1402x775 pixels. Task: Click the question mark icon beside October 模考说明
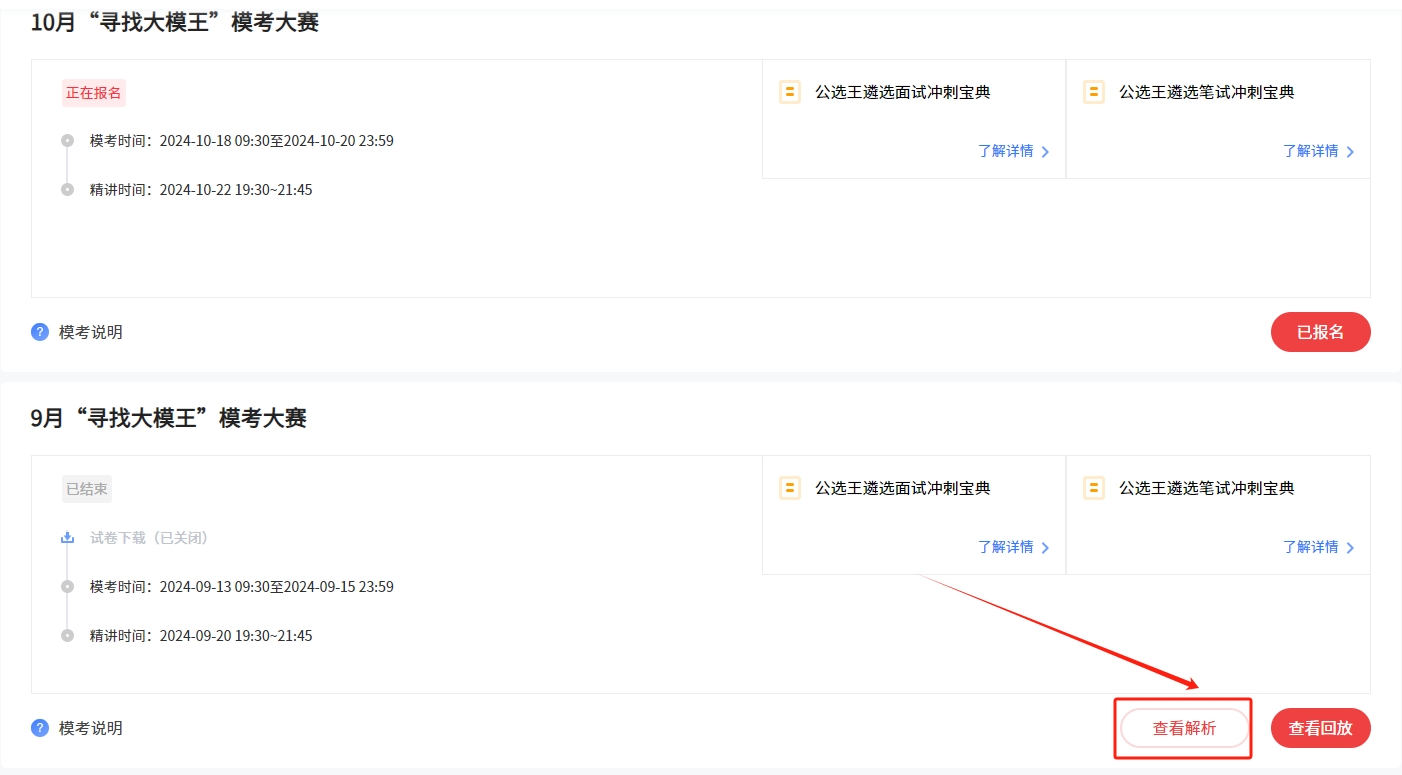coord(40,332)
